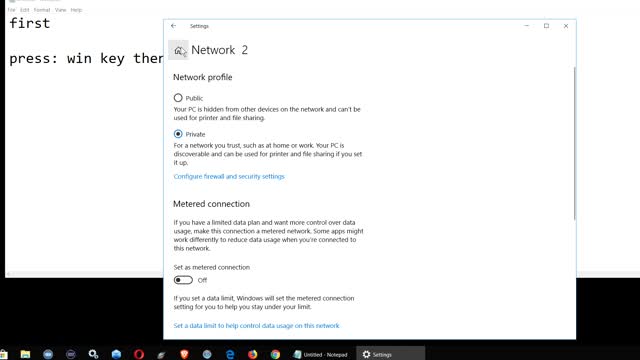Click the Notepad horizontal scrollbar
This screenshot has height=360, width=640.
(x=84, y=274)
